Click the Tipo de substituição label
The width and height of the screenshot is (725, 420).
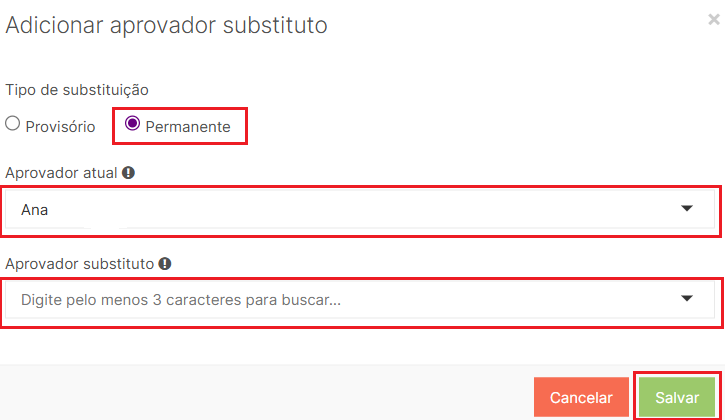point(77,90)
